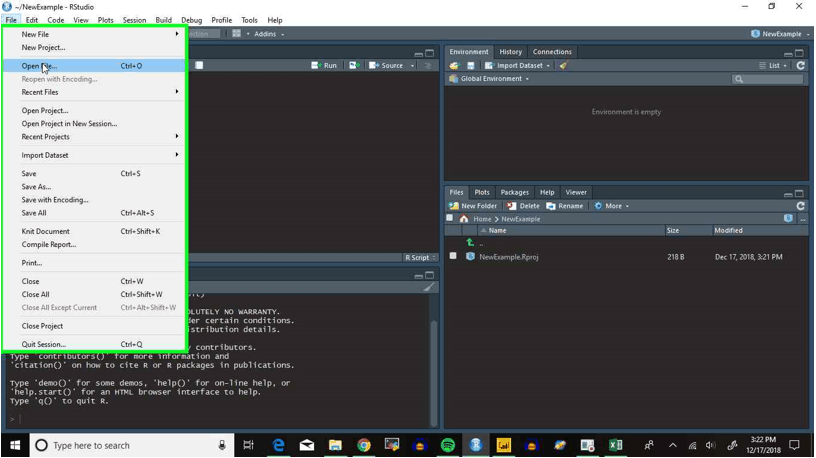Click the save workspace icon in Environment
The height and width of the screenshot is (458, 816).
(470, 66)
